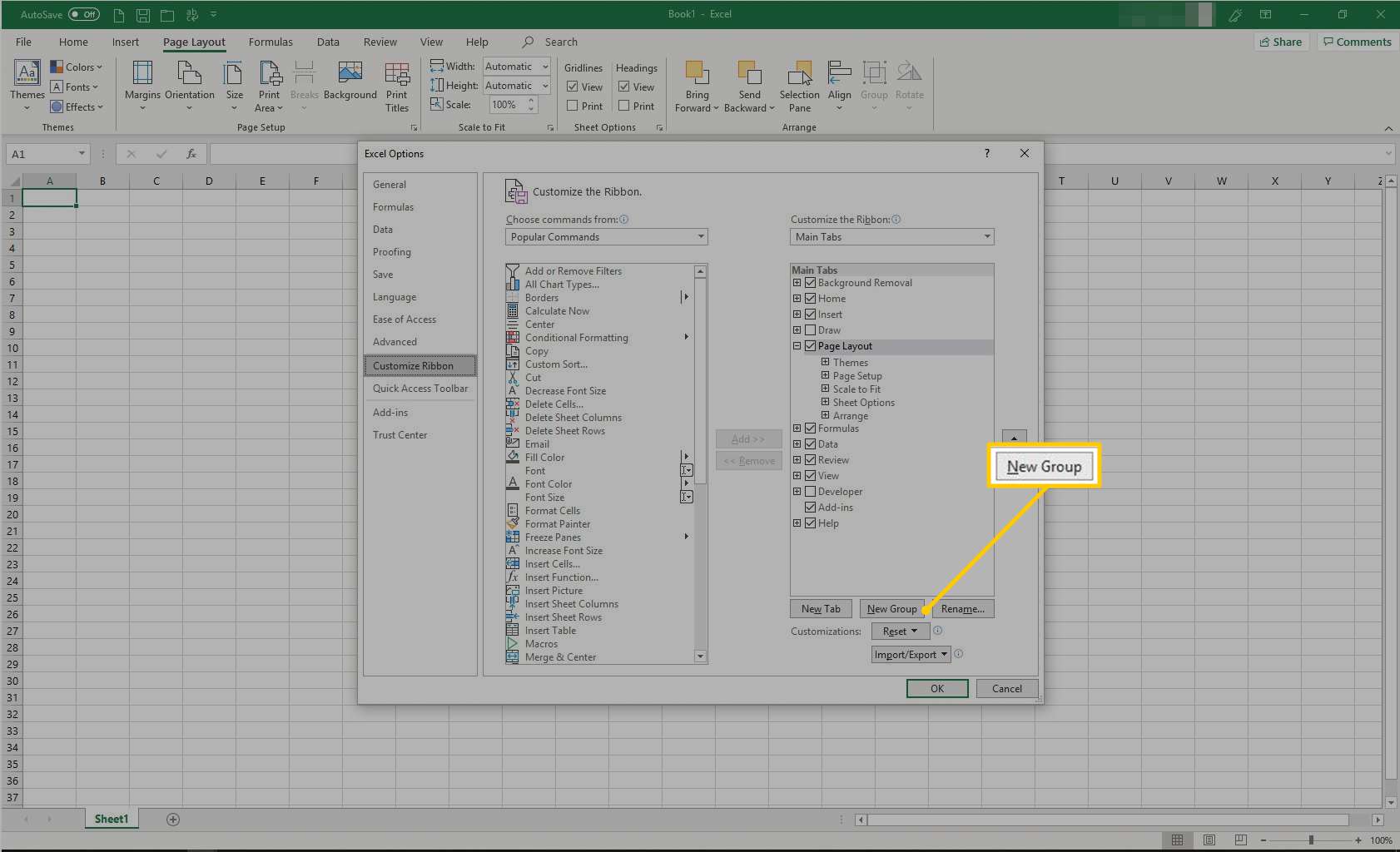Viewport: 1400px width, 852px height.
Task: Select cell A1 in the worksheet
Action: pos(50,198)
